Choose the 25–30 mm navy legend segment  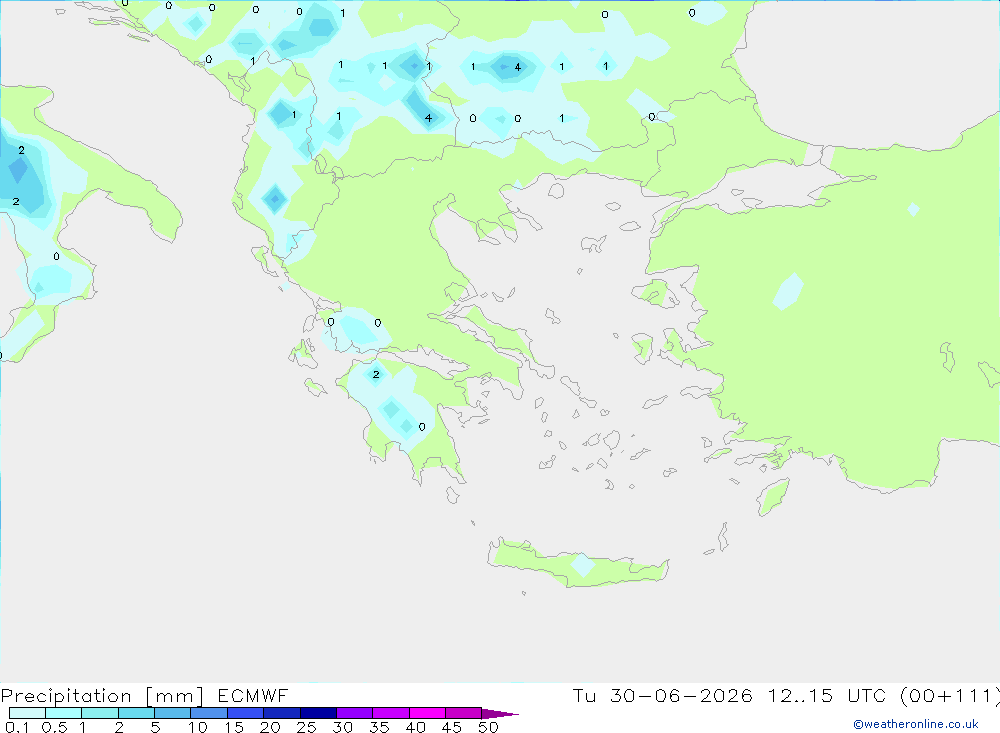point(318,713)
